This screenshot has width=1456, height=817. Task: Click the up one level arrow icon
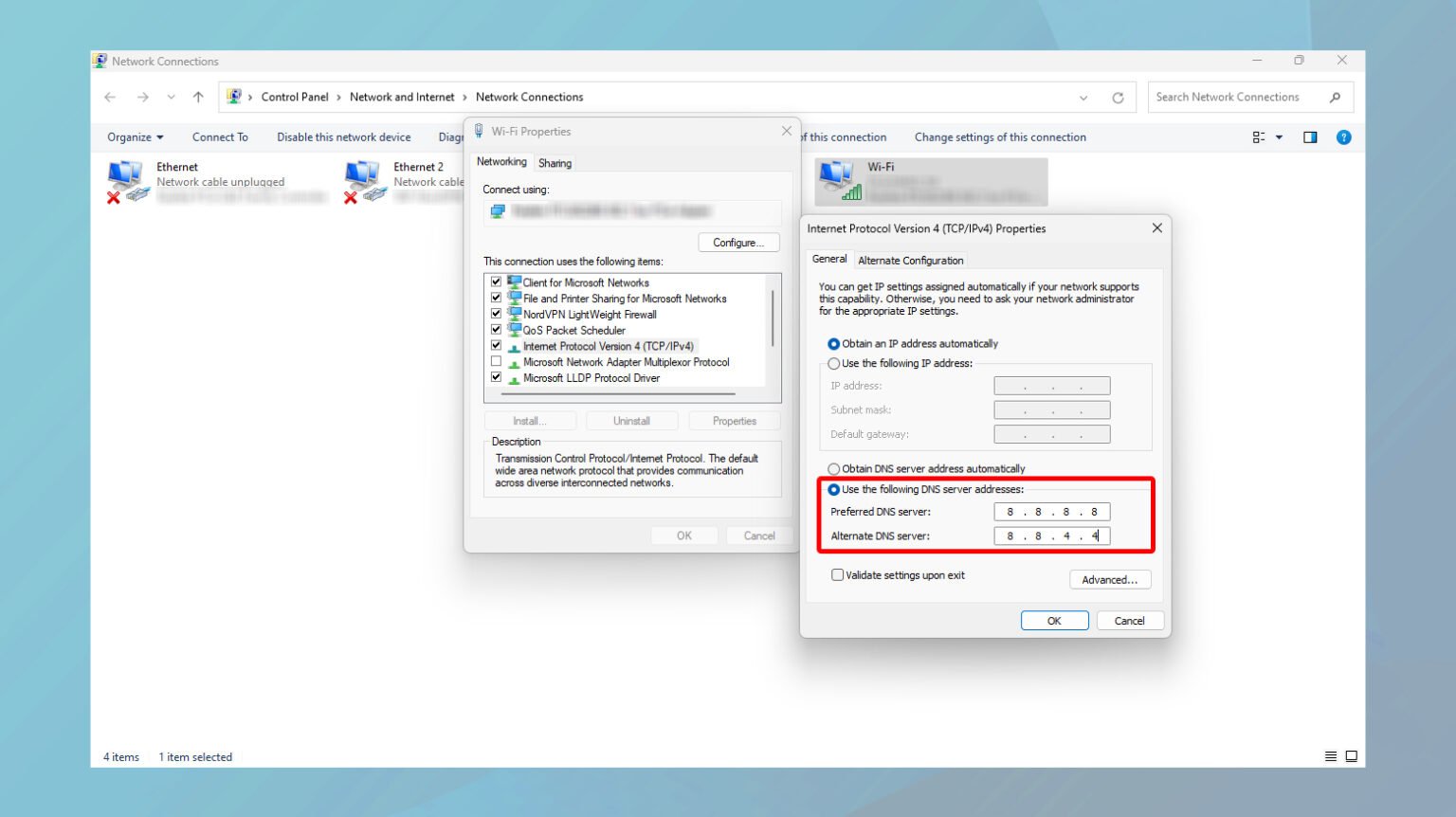(197, 97)
